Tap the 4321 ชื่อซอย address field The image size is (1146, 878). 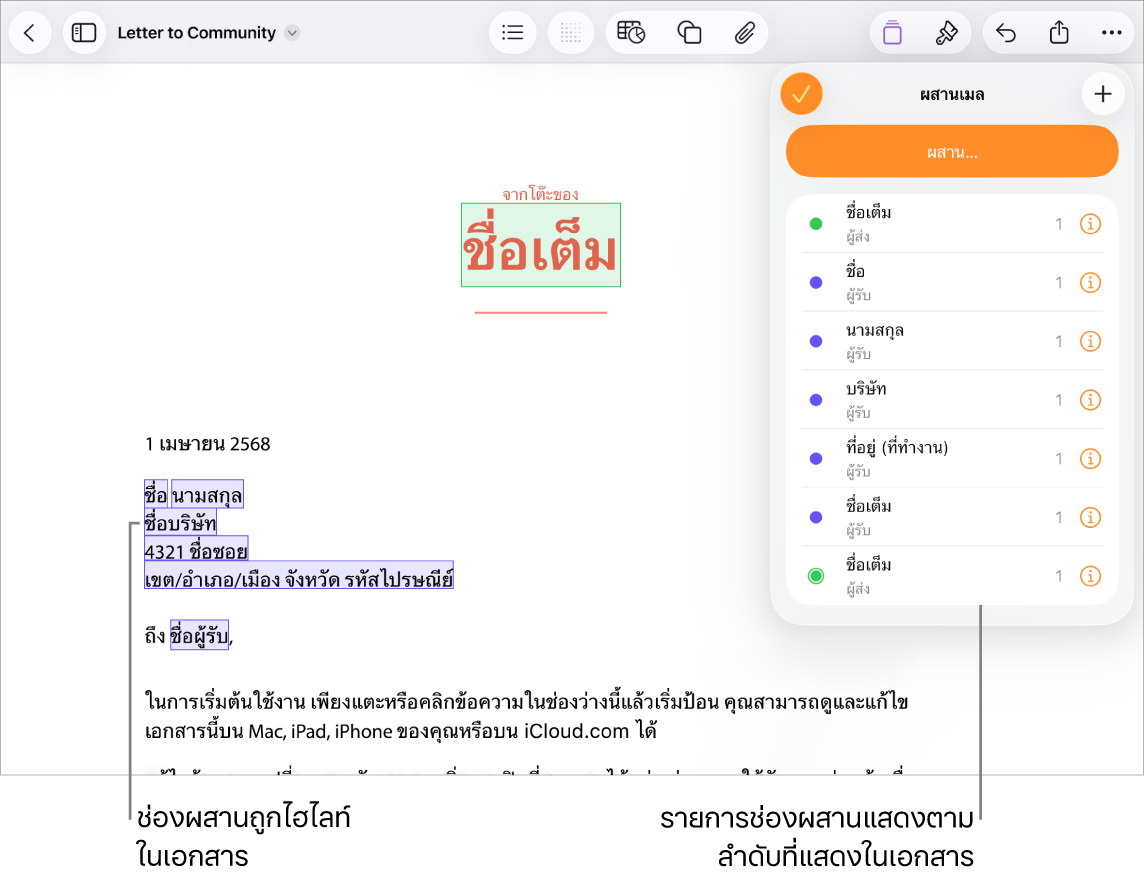click(x=196, y=550)
